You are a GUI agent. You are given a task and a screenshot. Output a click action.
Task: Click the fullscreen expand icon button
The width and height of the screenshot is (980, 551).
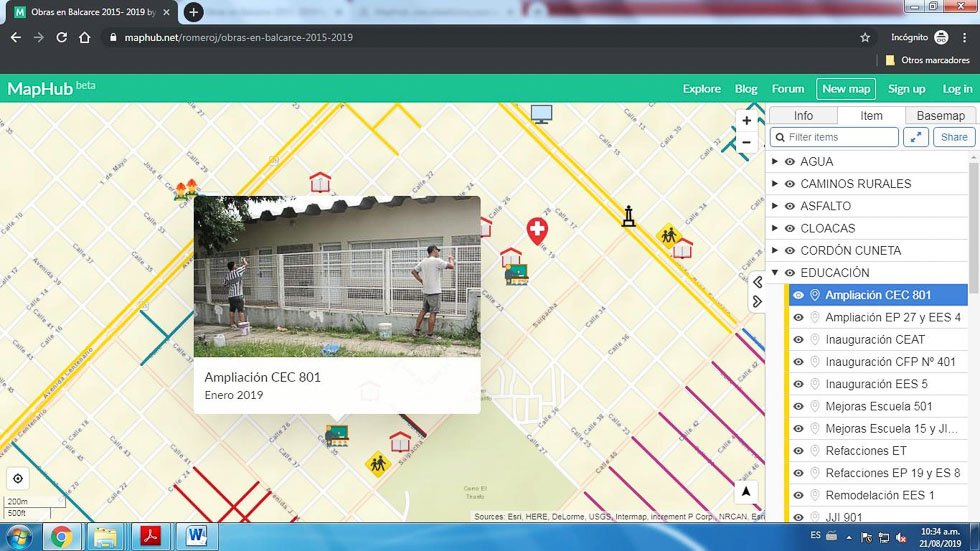pyautogui.click(x=916, y=137)
